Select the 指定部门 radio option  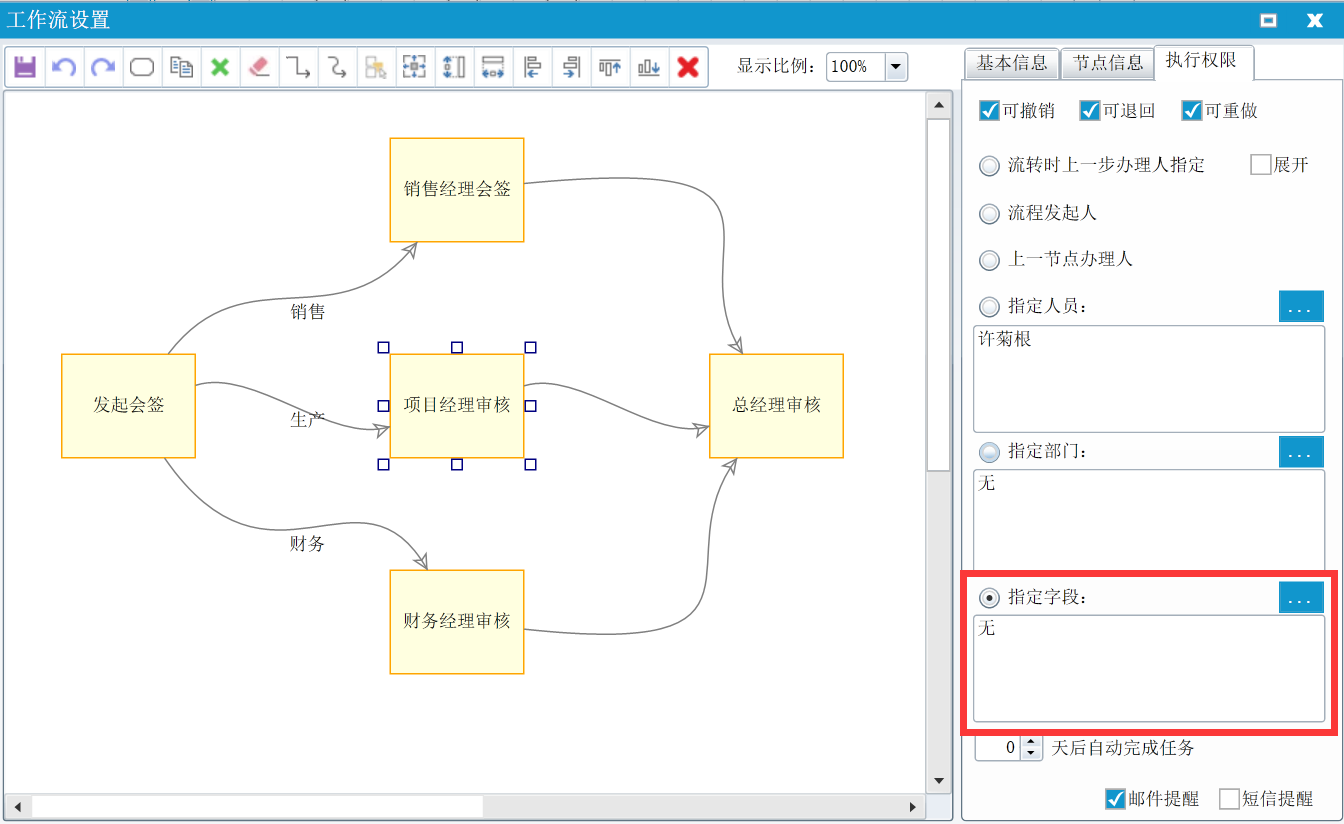pos(989,451)
